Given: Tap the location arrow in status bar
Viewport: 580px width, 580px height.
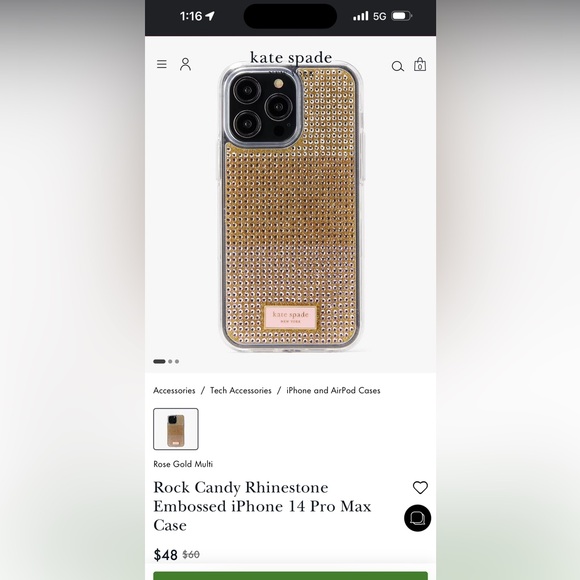Looking at the screenshot, I should click(x=210, y=16).
